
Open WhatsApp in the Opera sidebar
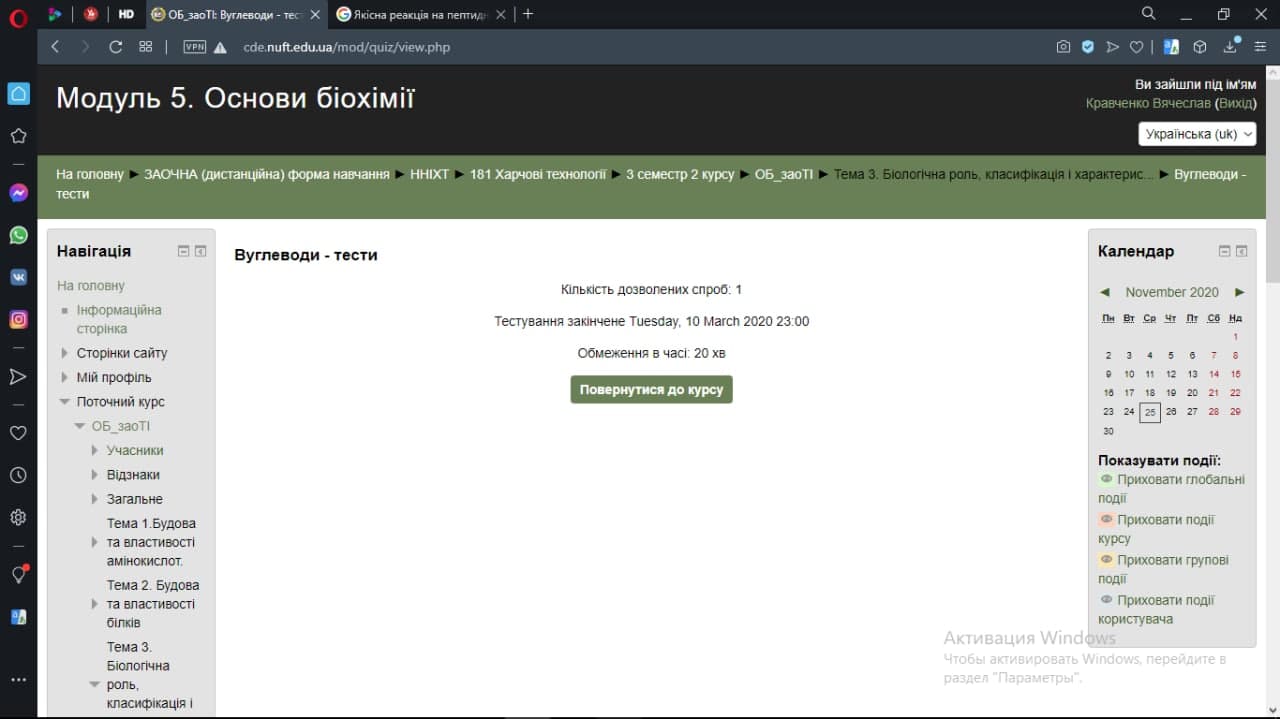(x=18, y=235)
